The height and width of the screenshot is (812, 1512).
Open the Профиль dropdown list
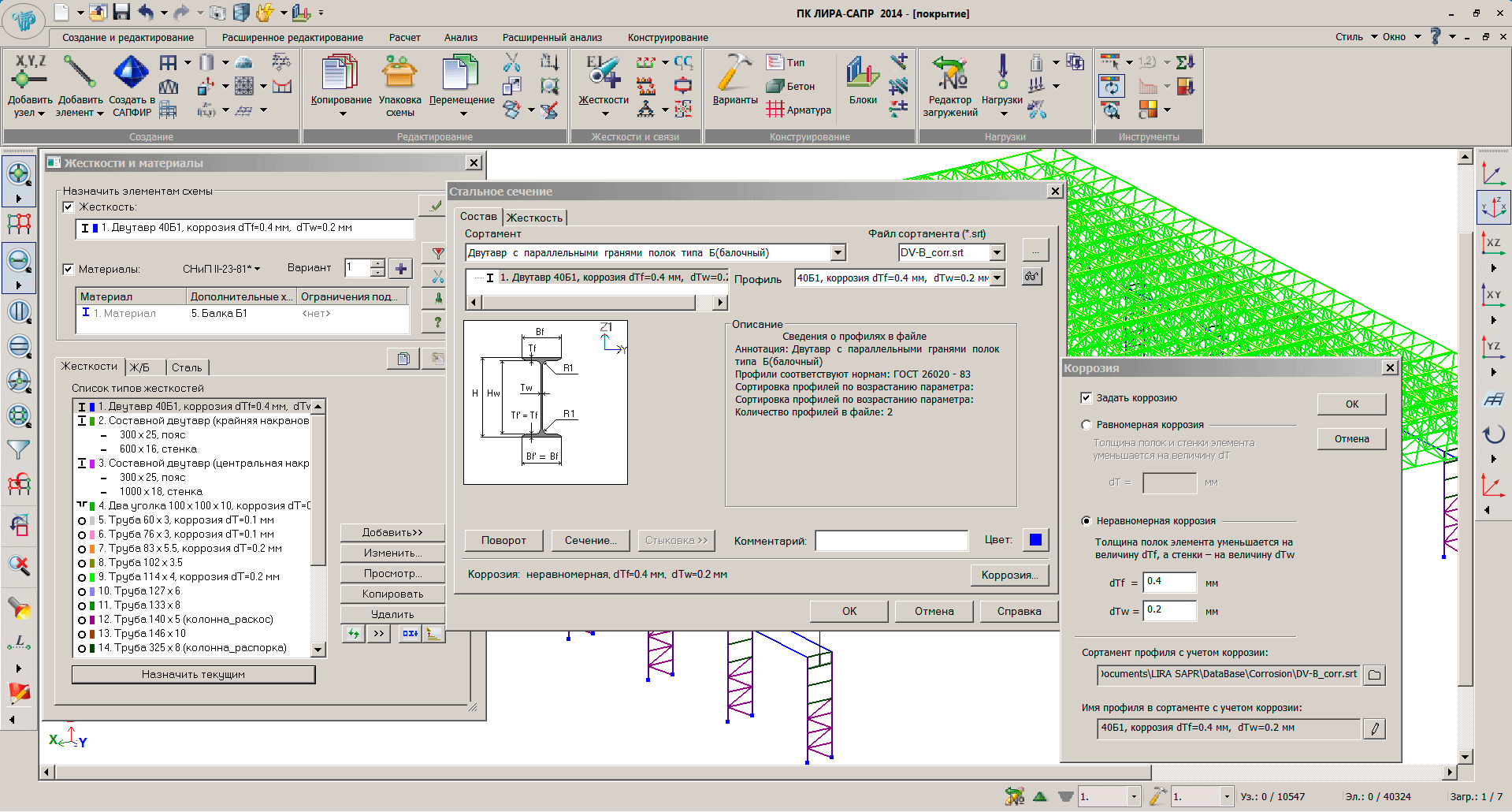click(x=997, y=278)
